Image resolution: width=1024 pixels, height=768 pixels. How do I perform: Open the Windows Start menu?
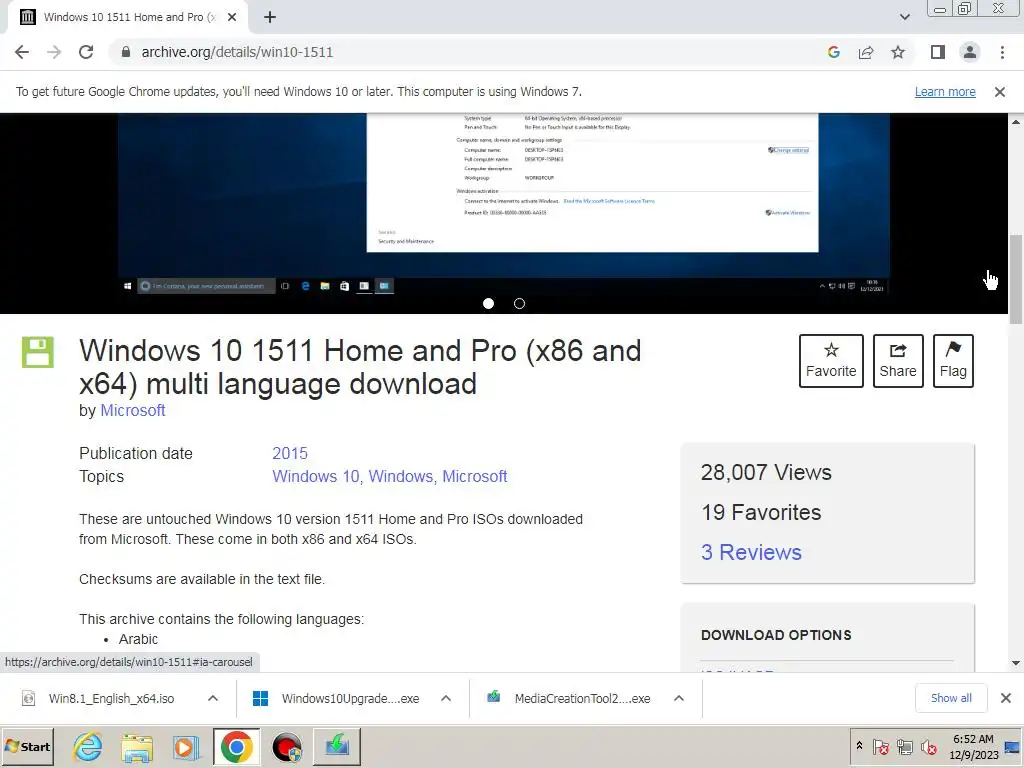[28, 746]
